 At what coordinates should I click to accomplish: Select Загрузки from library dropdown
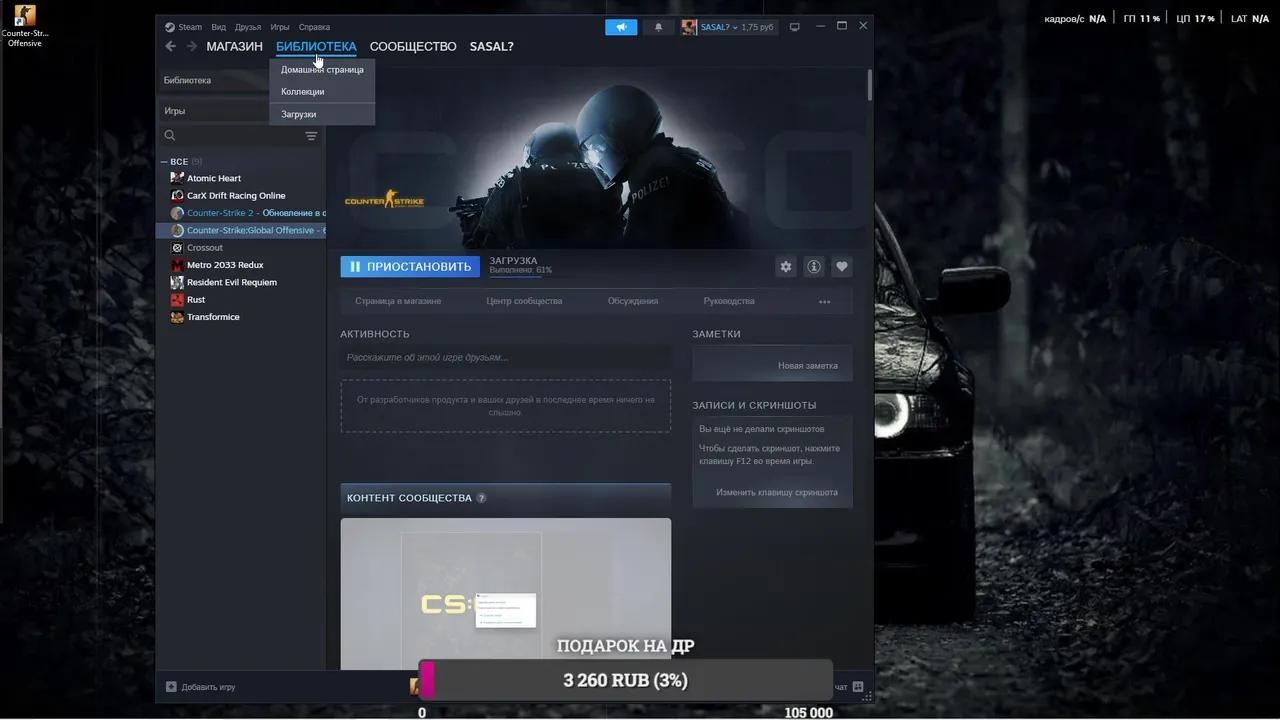point(322,114)
